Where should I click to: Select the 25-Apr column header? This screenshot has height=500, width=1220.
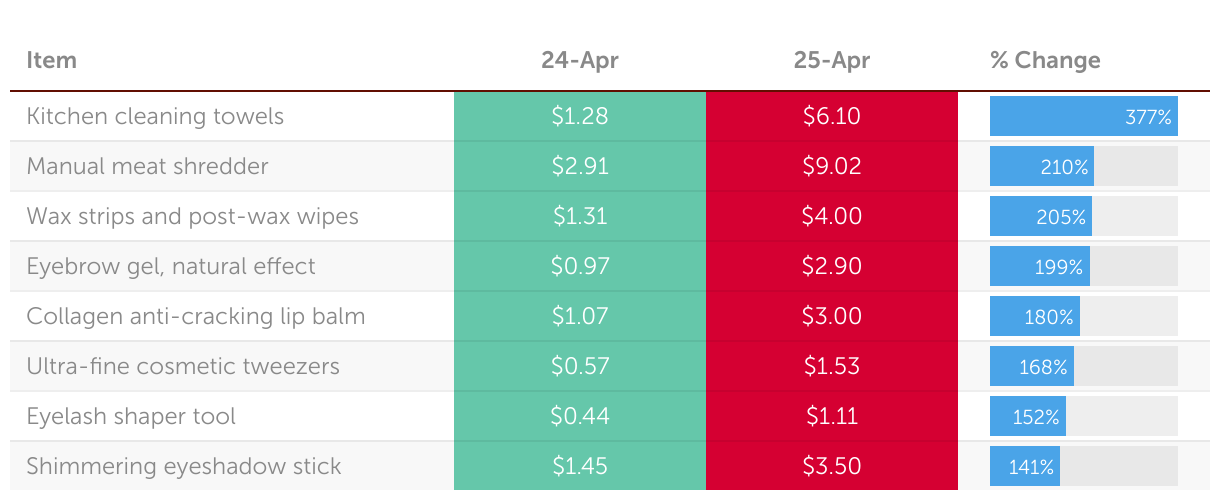pyautogui.click(x=832, y=60)
